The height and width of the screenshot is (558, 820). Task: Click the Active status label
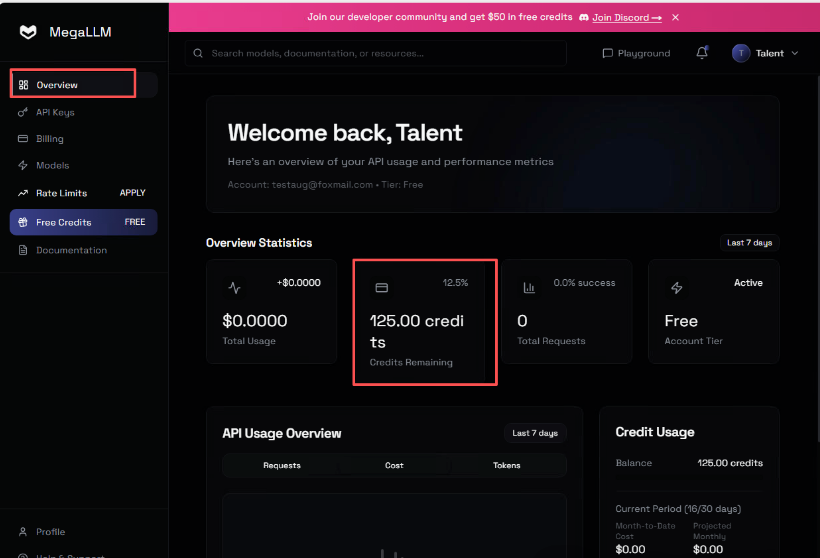click(x=748, y=283)
